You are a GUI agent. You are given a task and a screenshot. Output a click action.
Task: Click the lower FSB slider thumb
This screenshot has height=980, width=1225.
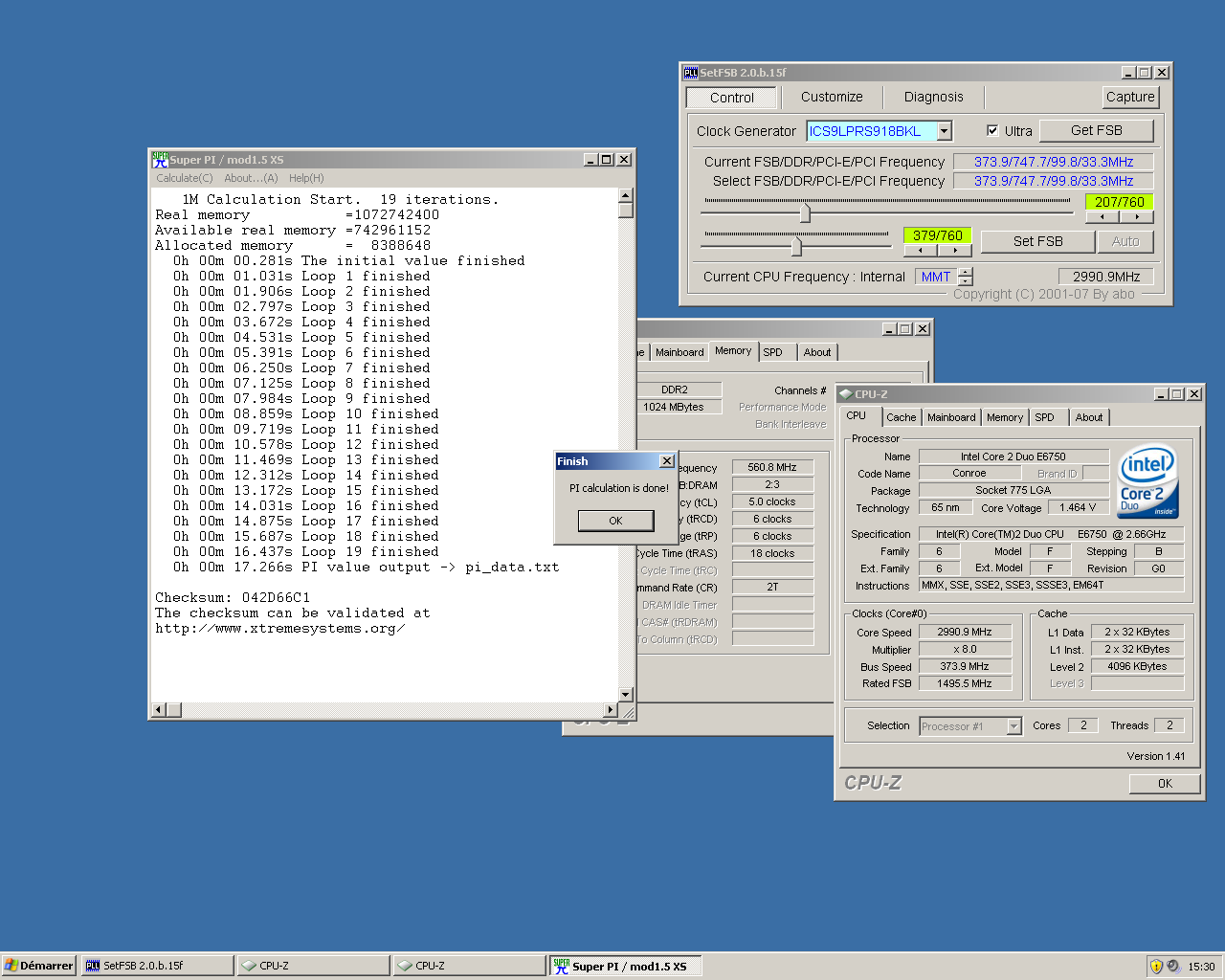(x=796, y=246)
